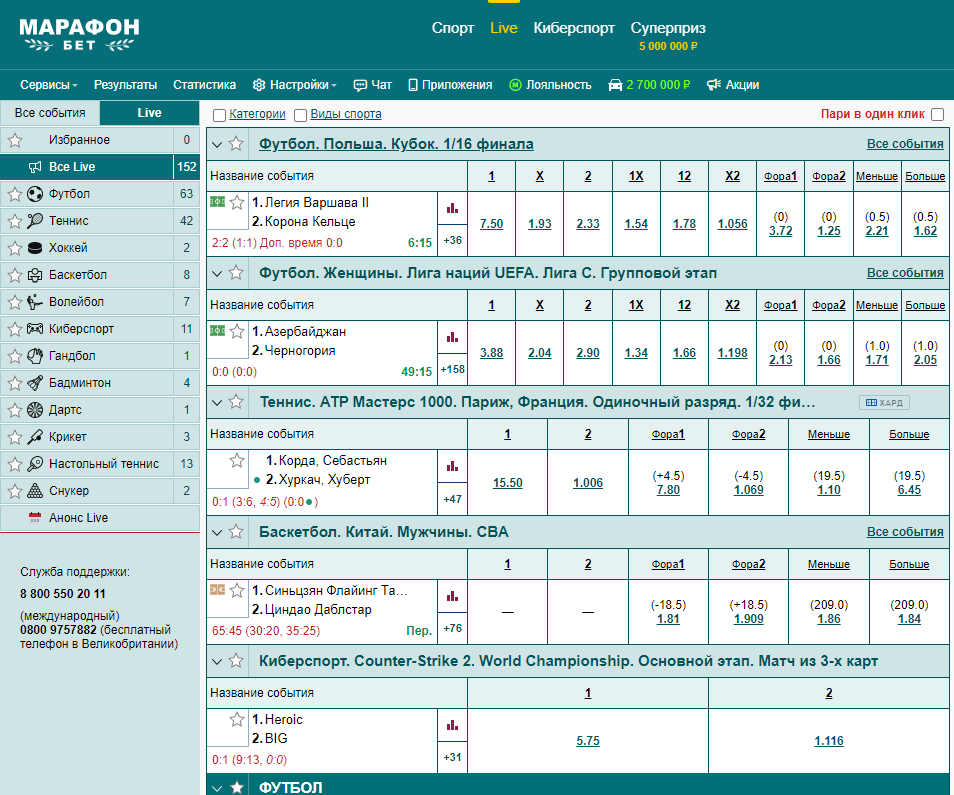Bet on odds 7.50 for Легия Варшава II
954x795 pixels.
(491, 224)
